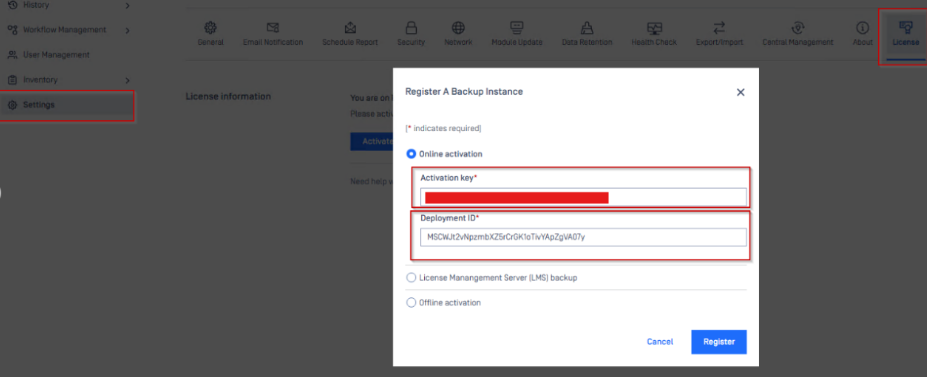Expand the History sidebar chevron
The height and width of the screenshot is (377, 927).
click(x=127, y=5)
